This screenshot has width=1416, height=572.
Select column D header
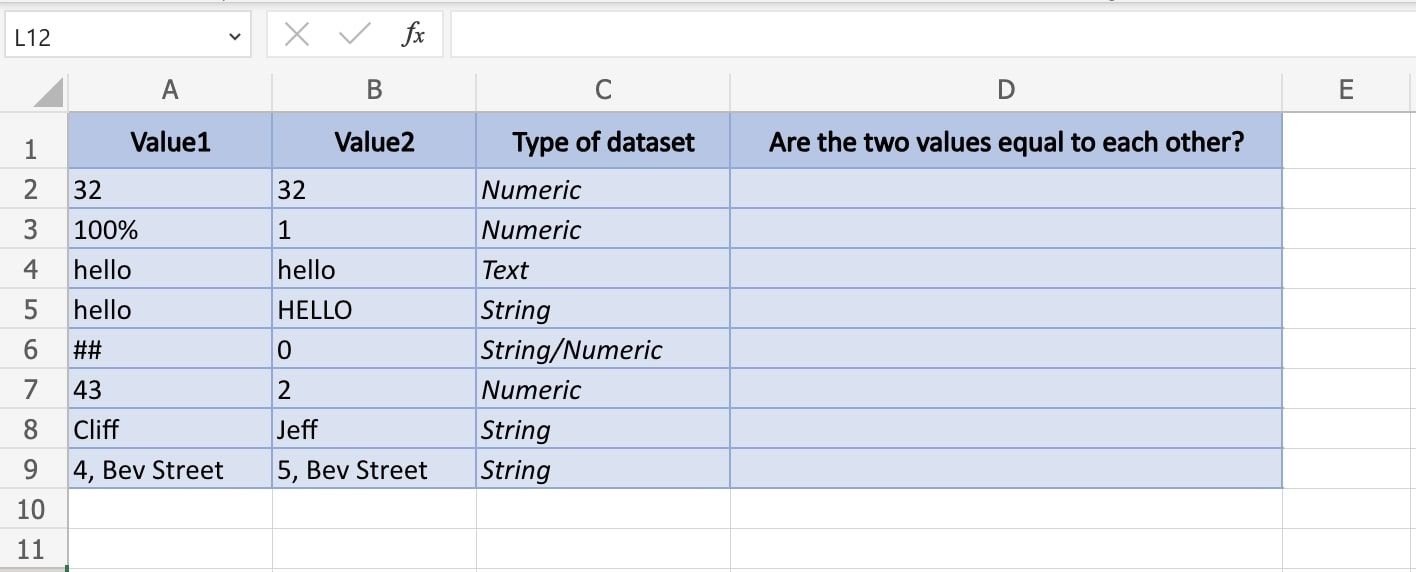pyautogui.click(x=1006, y=91)
